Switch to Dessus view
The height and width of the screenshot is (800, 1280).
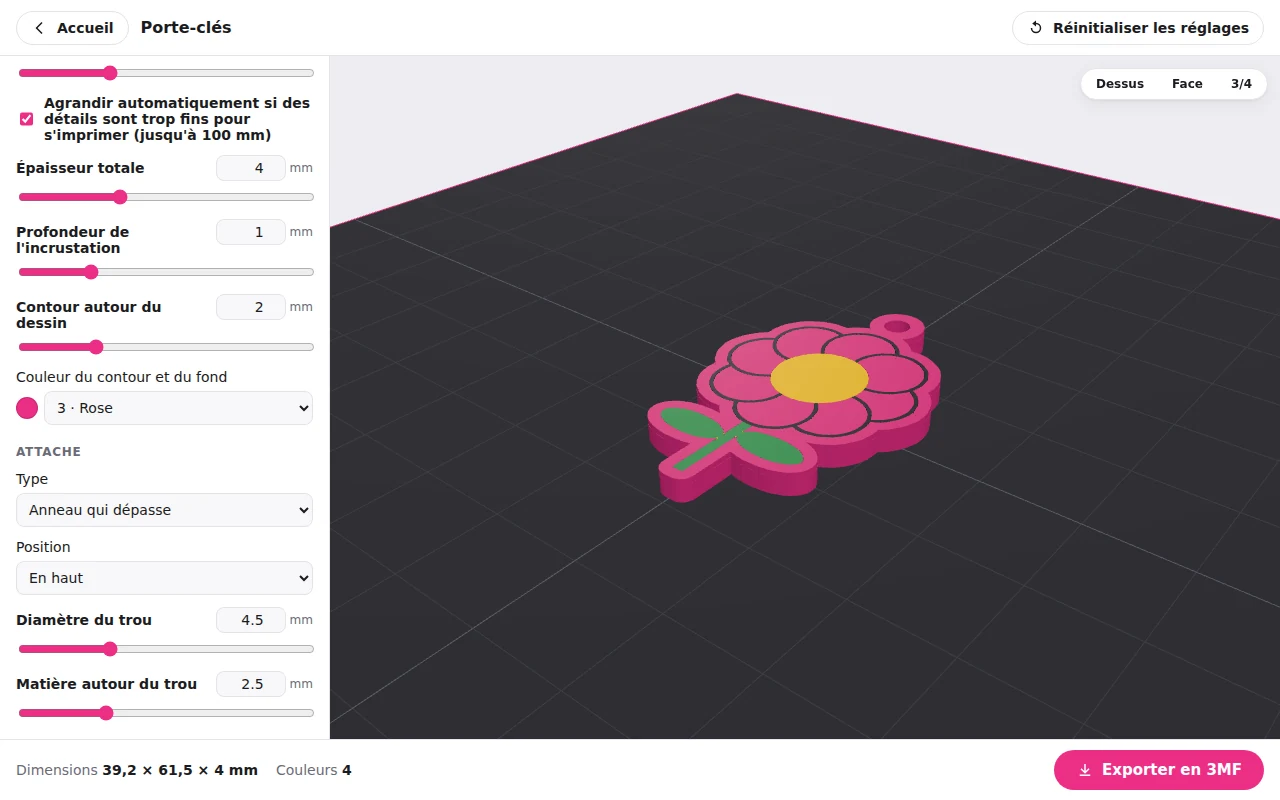1120,84
